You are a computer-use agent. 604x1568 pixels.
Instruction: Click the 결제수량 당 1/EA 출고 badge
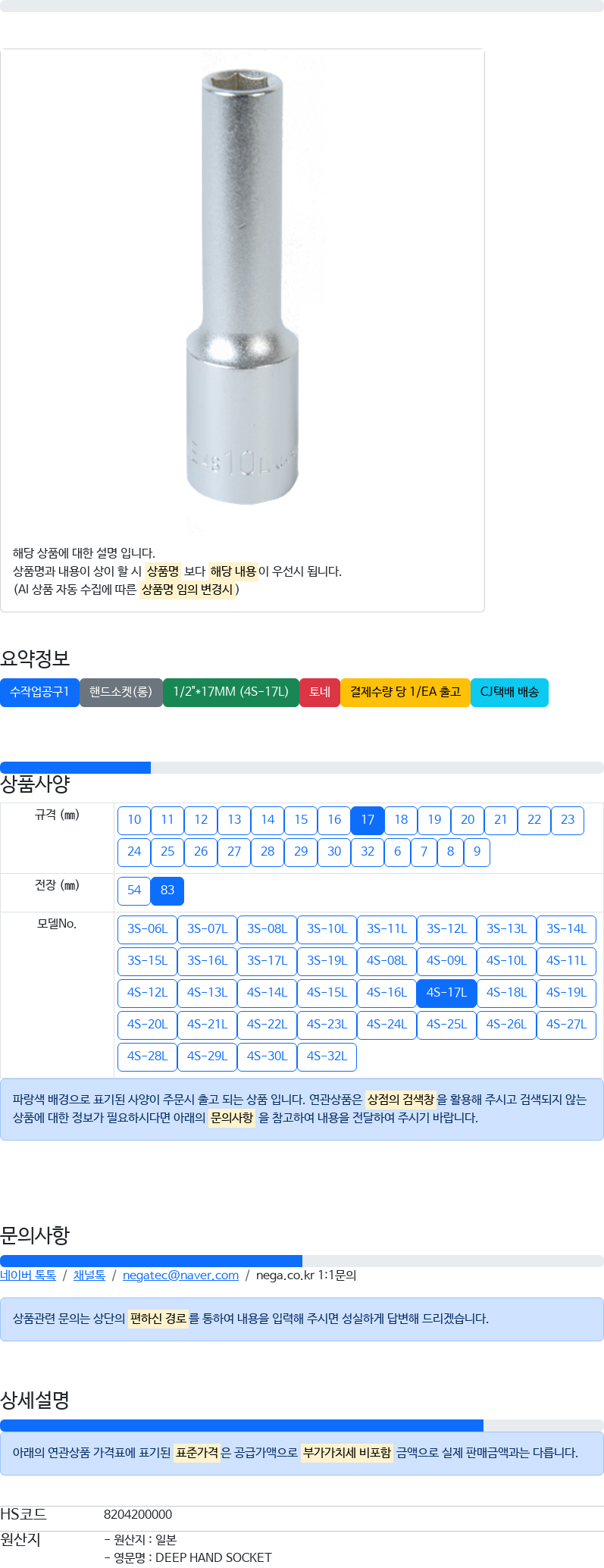click(405, 692)
